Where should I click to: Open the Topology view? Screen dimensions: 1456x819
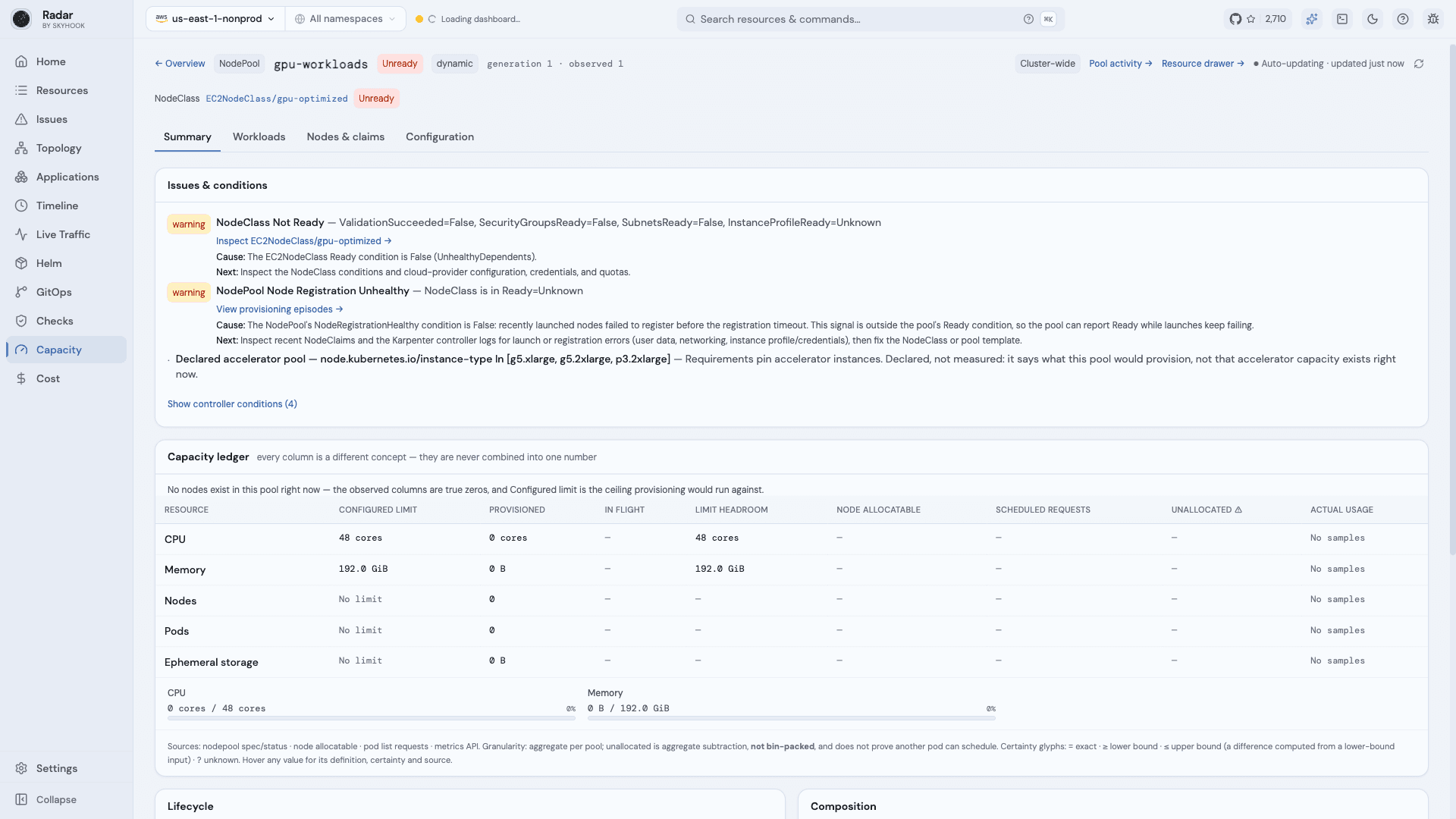click(x=66, y=148)
